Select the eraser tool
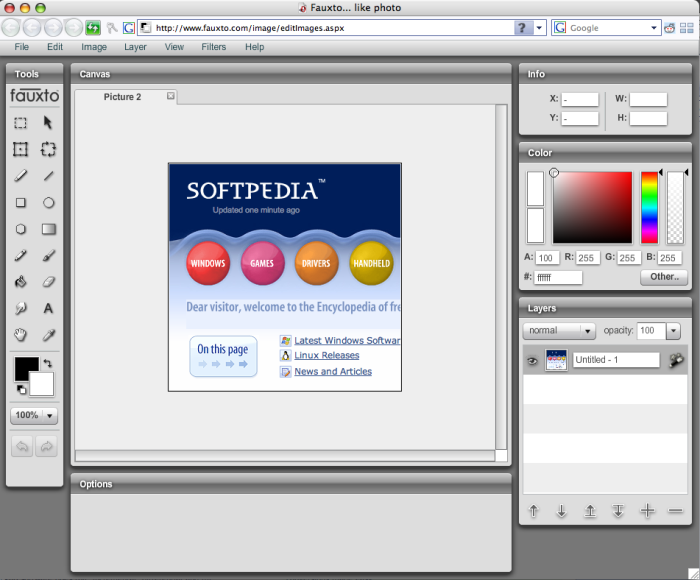Image resolution: width=700 pixels, height=580 pixels. tap(49, 282)
